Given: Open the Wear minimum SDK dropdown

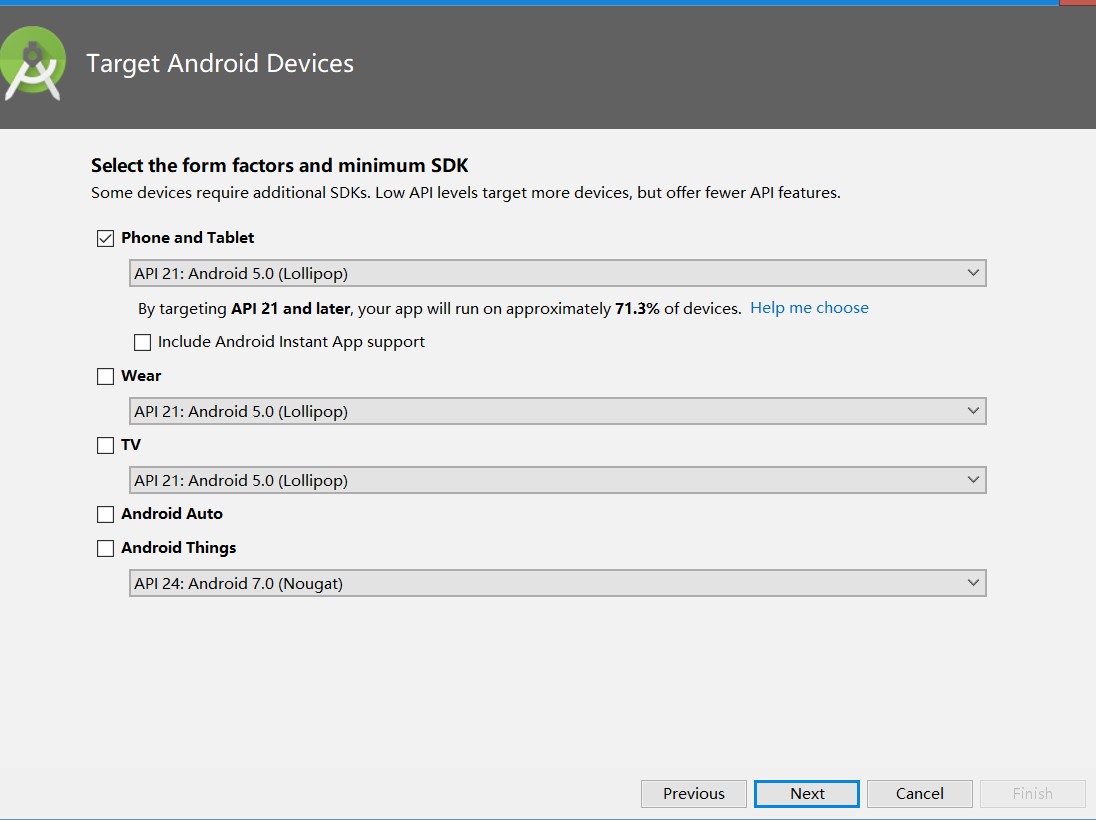Looking at the screenshot, I should point(558,411).
